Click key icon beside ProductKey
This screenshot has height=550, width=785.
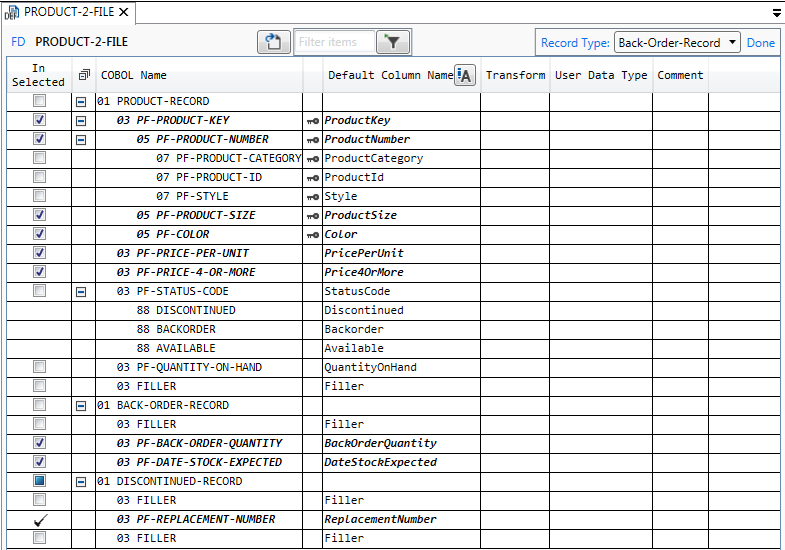click(x=313, y=121)
